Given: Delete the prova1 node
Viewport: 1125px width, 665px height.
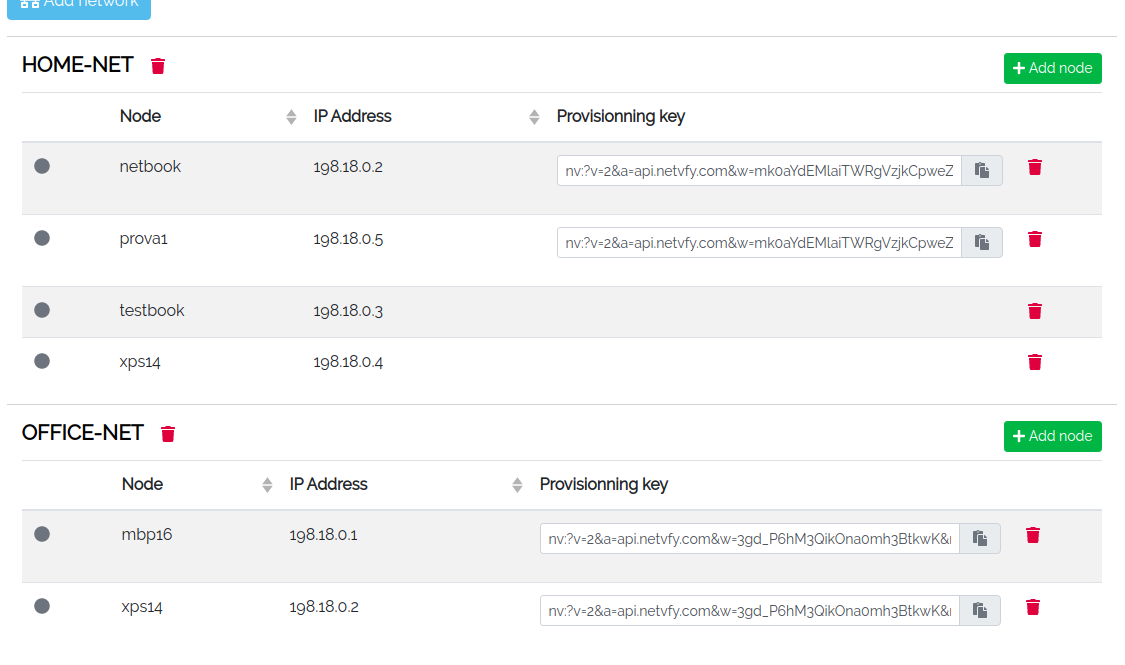Looking at the screenshot, I should [x=1034, y=239].
